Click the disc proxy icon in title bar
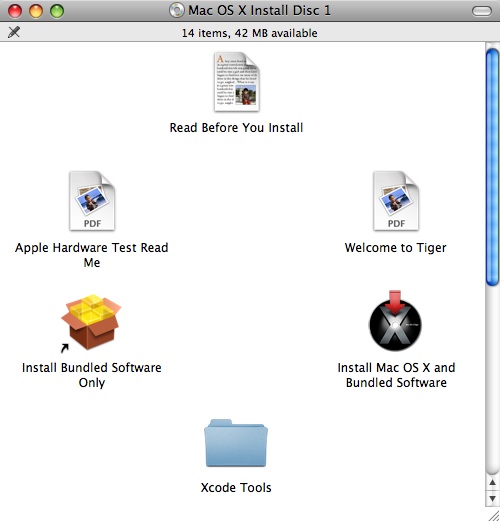 point(176,10)
